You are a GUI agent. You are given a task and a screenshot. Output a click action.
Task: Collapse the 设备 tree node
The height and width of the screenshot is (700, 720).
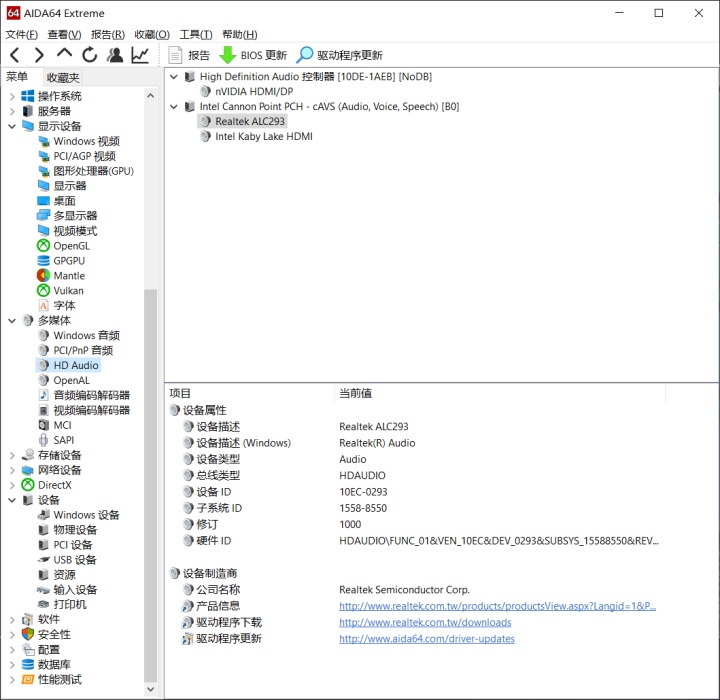coord(12,500)
